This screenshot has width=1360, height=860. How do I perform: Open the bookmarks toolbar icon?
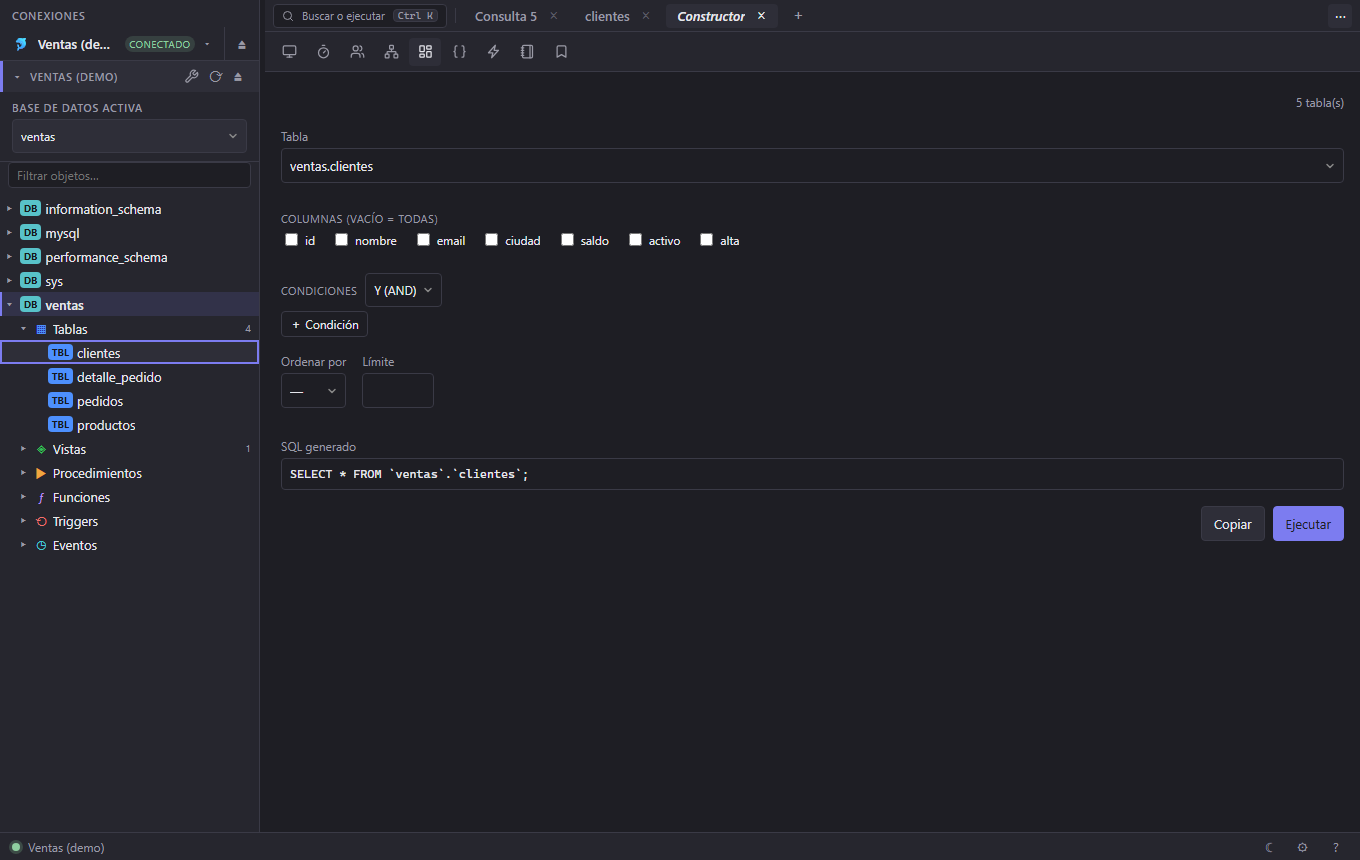[561, 52]
